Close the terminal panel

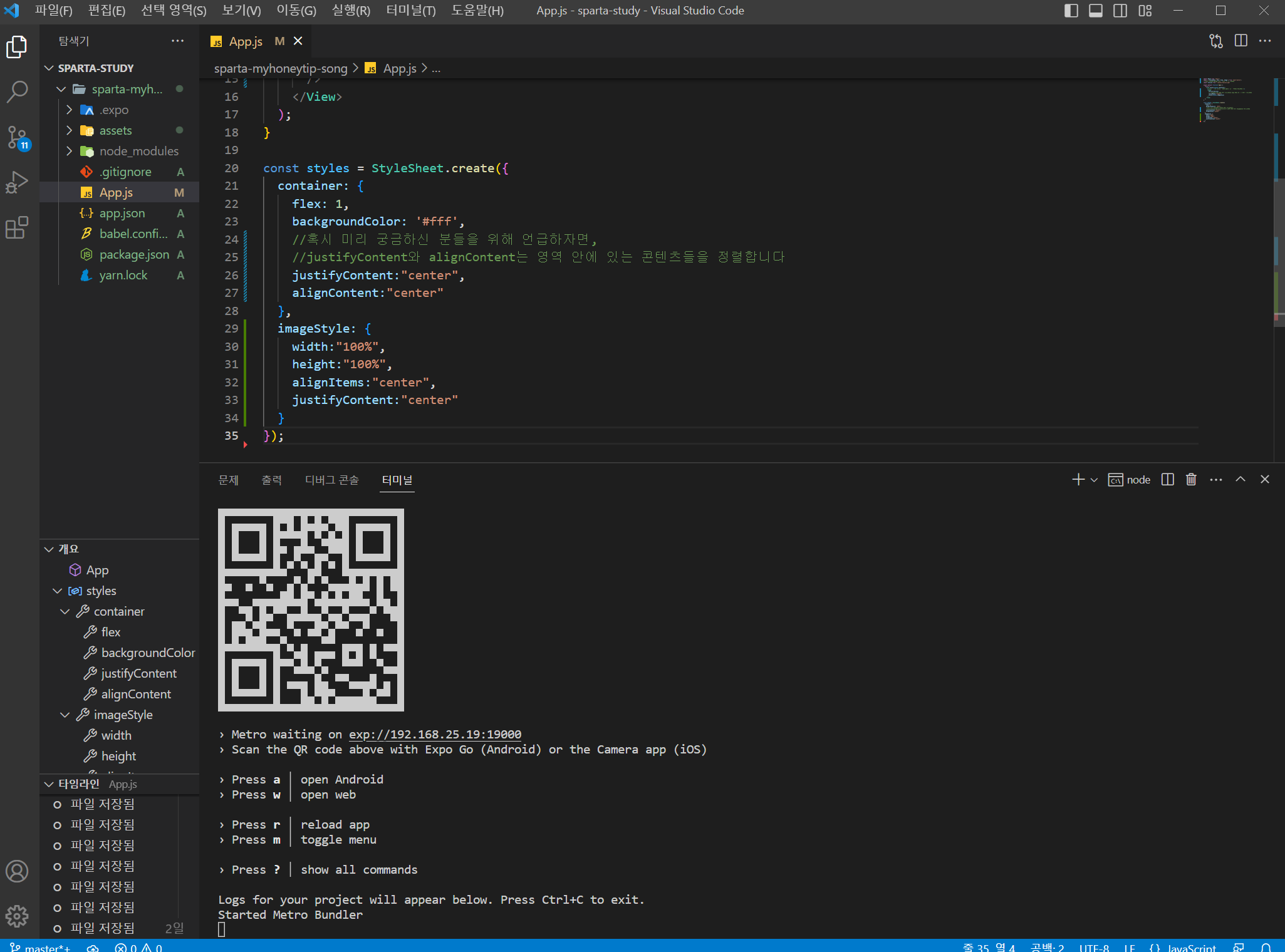pyautogui.click(x=1265, y=480)
